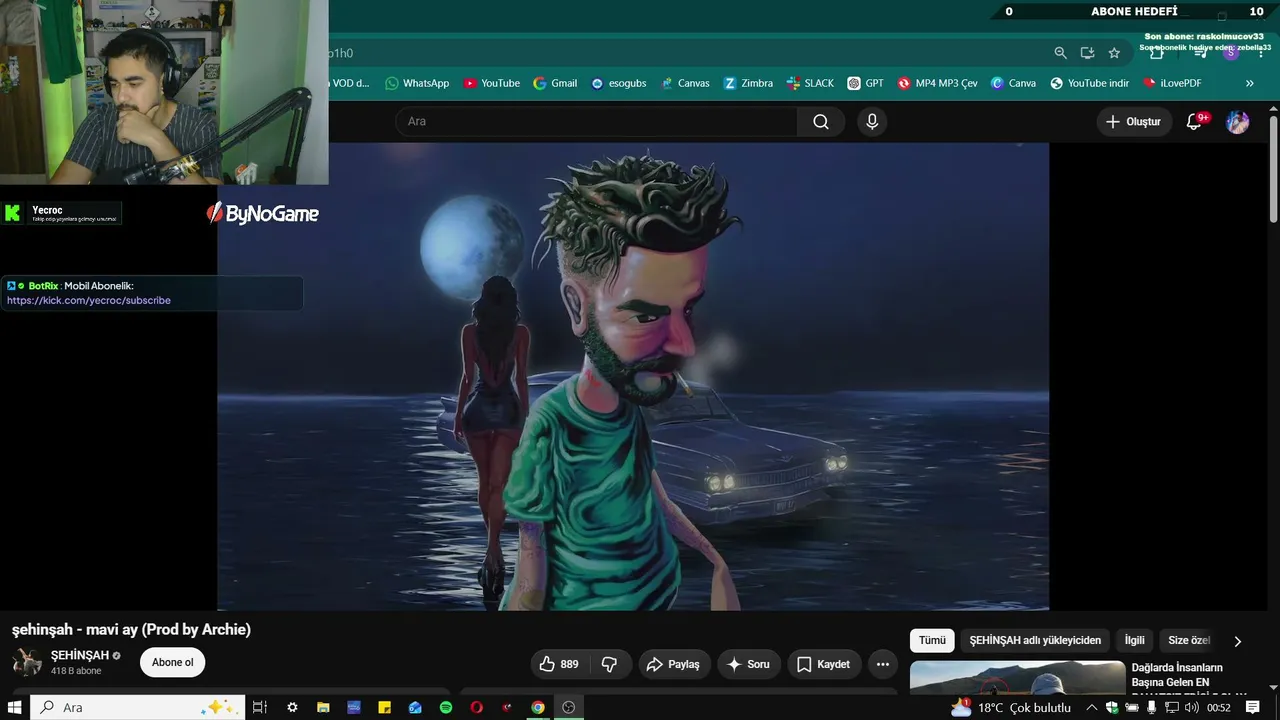Click the YouTube search field

point(596,121)
